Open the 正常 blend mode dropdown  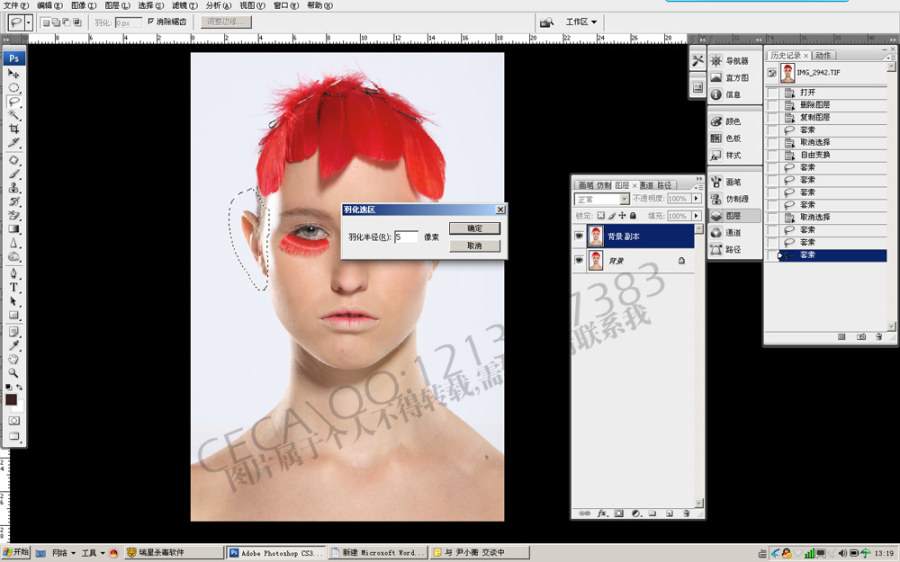pos(602,199)
